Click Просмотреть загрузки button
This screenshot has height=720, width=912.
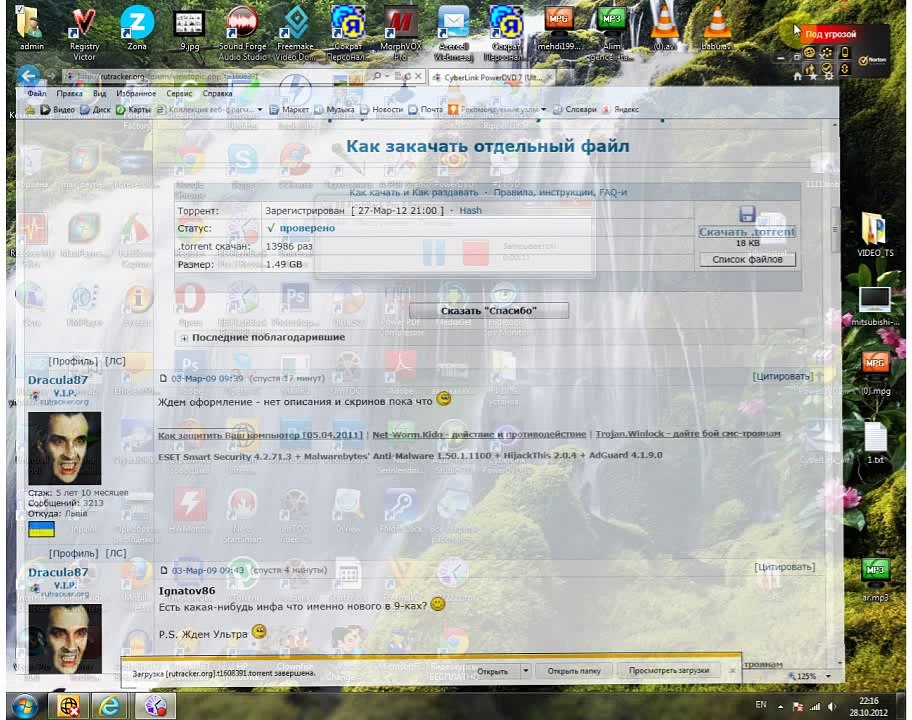point(669,670)
